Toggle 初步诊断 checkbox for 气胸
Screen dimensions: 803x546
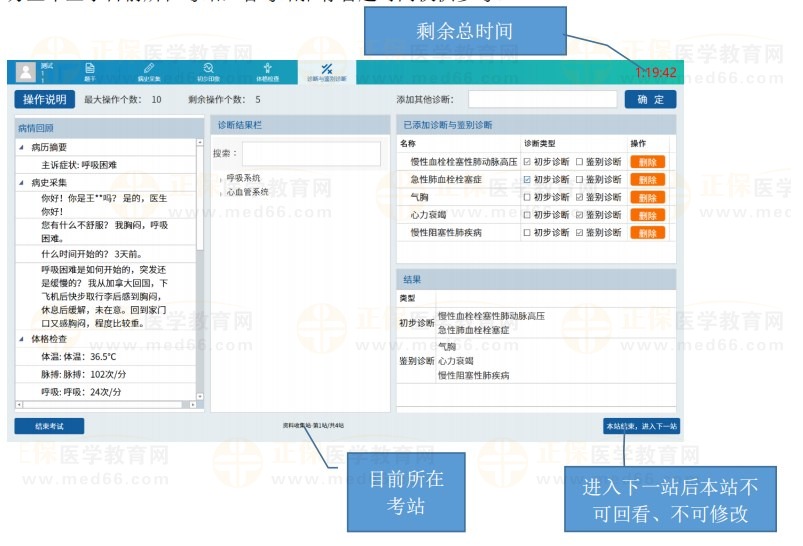click(527, 197)
